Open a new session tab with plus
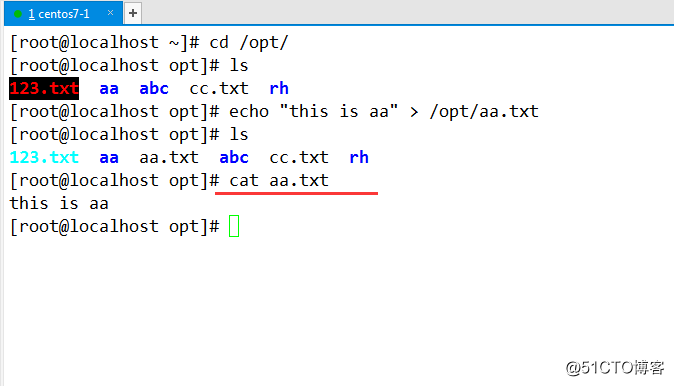This screenshot has height=386, width=674. 133,13
